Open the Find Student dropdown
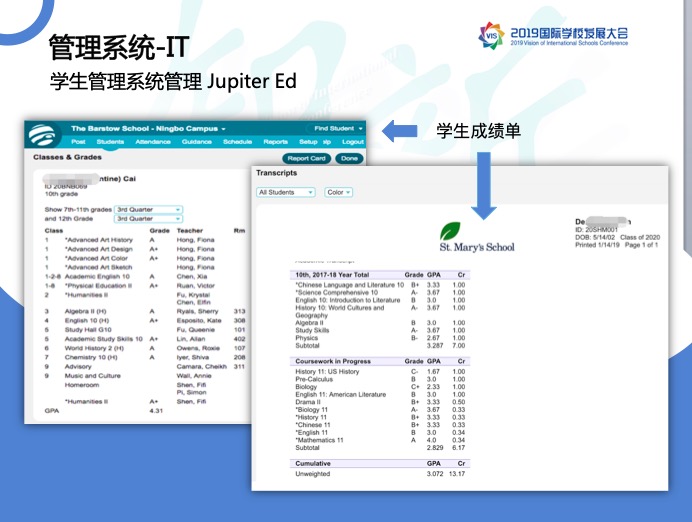The width and height of the screenshot is (692, 522). (338, 128)
